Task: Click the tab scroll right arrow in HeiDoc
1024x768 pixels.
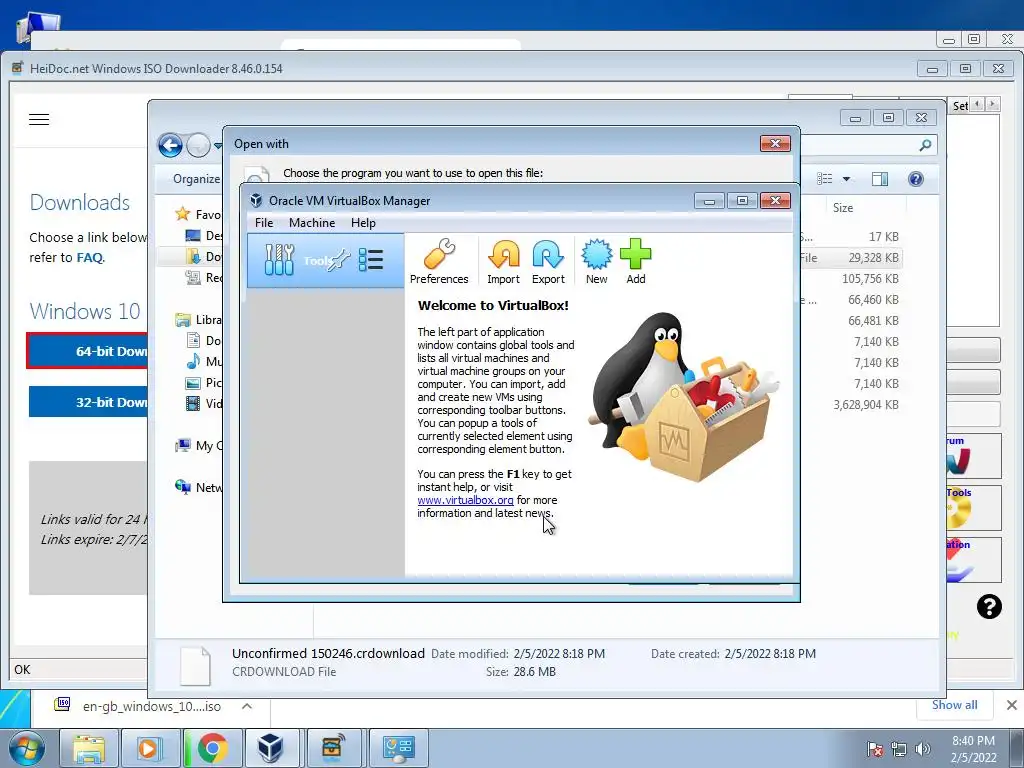Action: coord(993,104)
